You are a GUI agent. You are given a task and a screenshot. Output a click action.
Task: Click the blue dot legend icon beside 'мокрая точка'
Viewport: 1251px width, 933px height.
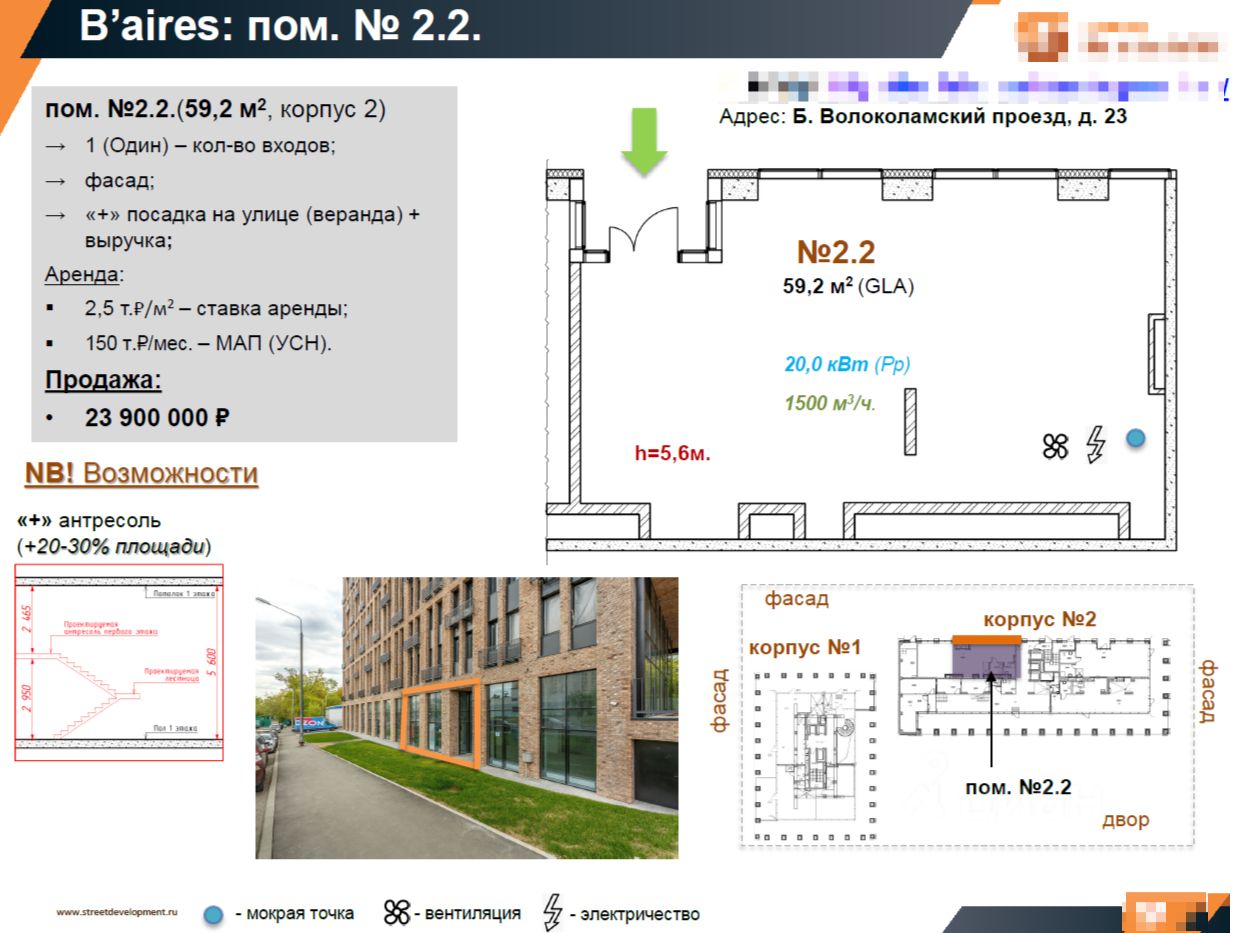(213, 914)
